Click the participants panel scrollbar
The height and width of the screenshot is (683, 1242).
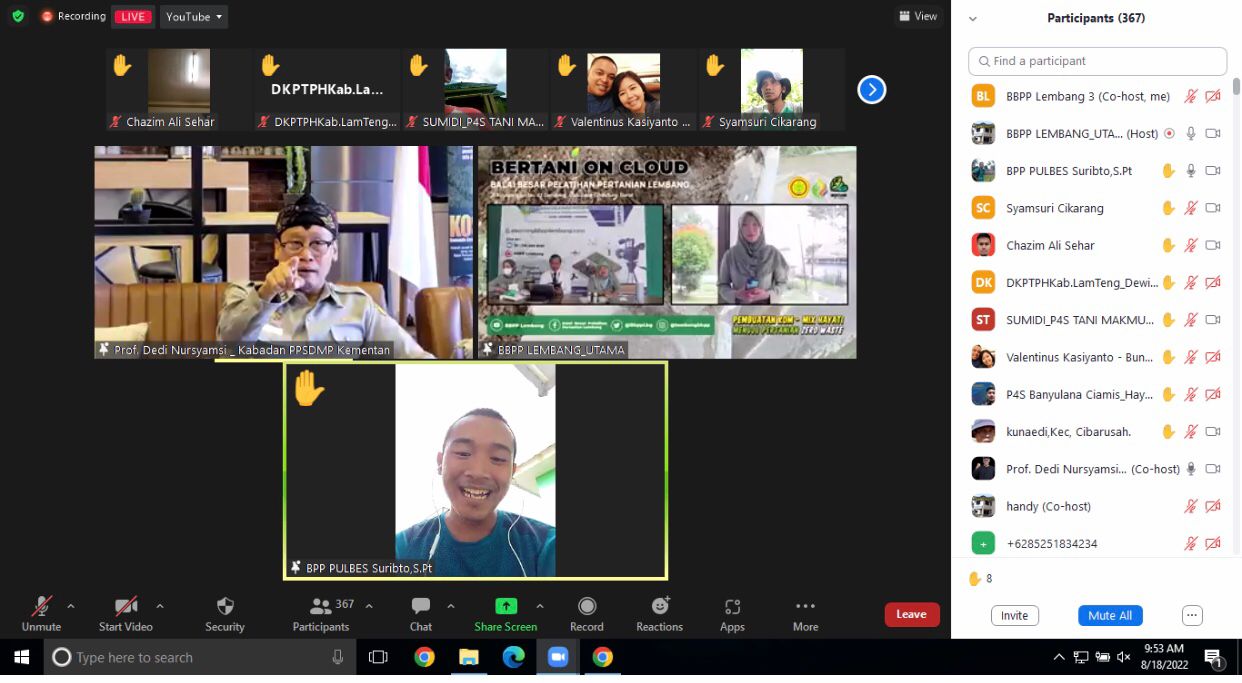click(x=1236, y=300)
